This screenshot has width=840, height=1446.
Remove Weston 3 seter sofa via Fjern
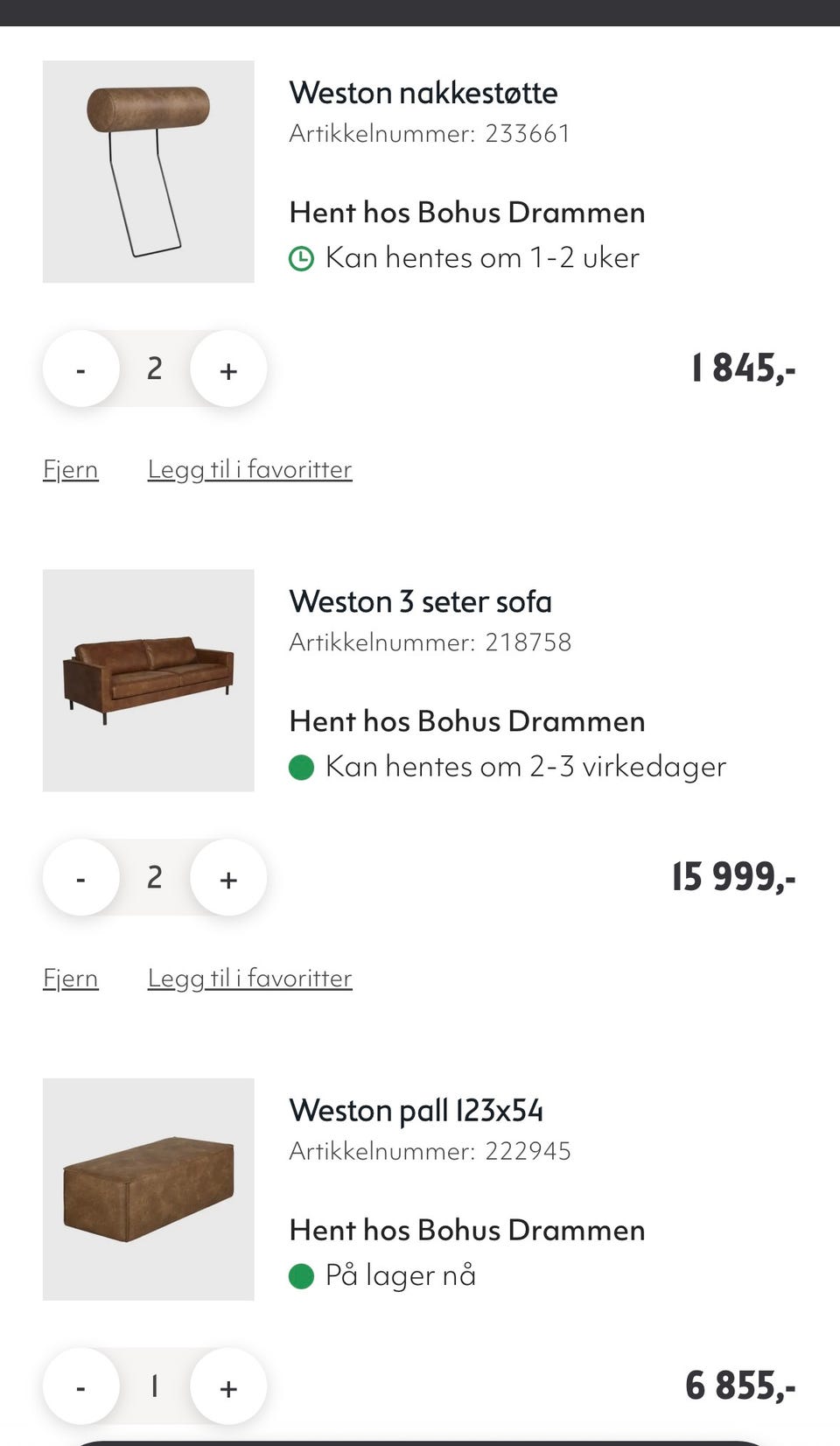pyautogui.click(x=70, y=979)
